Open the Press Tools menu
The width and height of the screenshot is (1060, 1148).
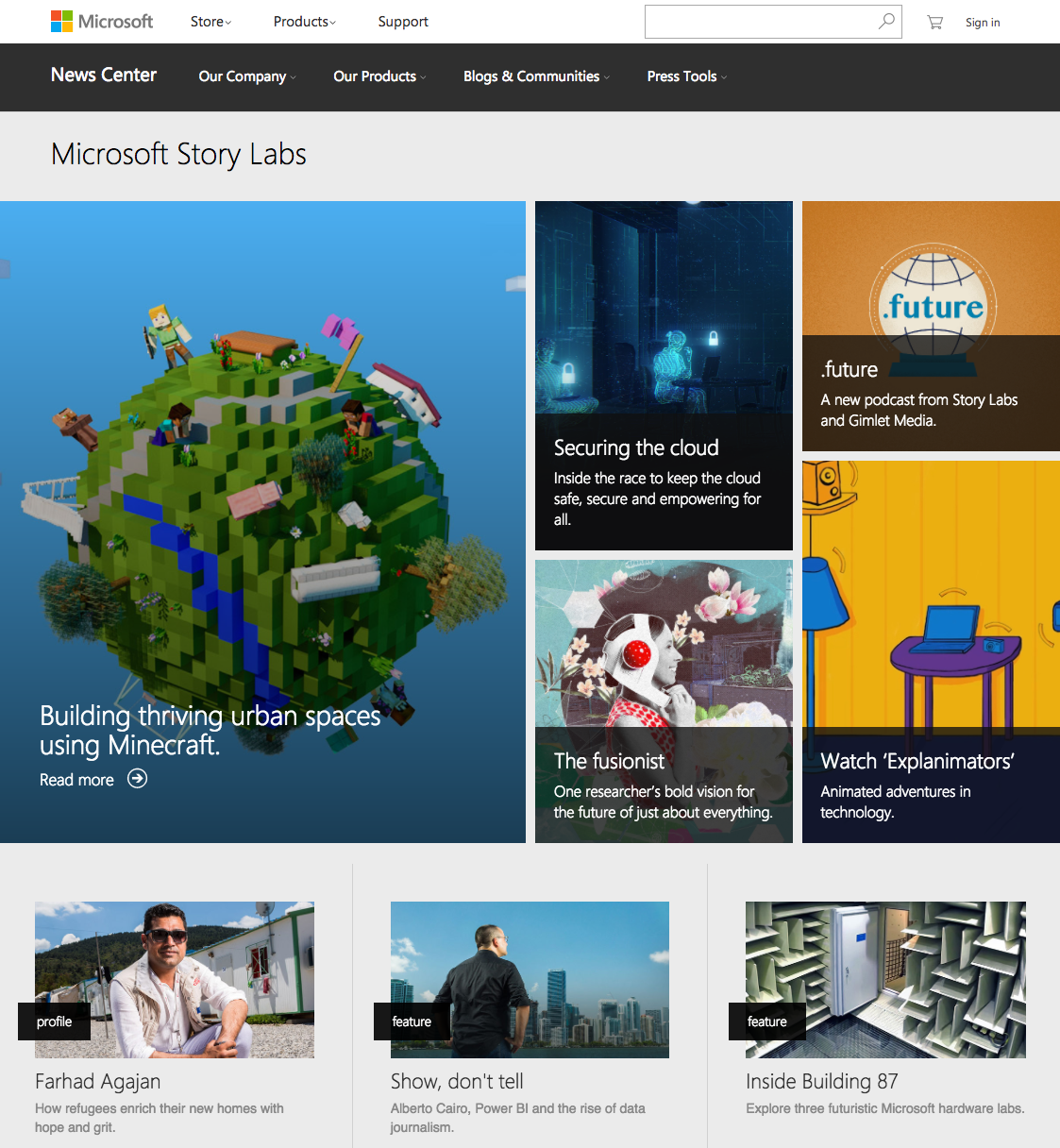tap(686, 76)
